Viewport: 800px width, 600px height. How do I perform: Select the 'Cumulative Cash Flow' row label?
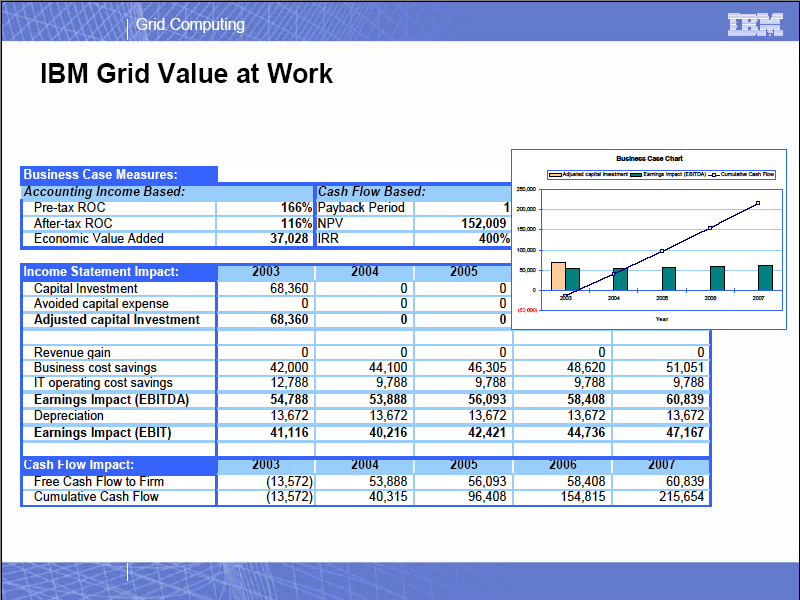pyautogui.click(x=96, y=497)
